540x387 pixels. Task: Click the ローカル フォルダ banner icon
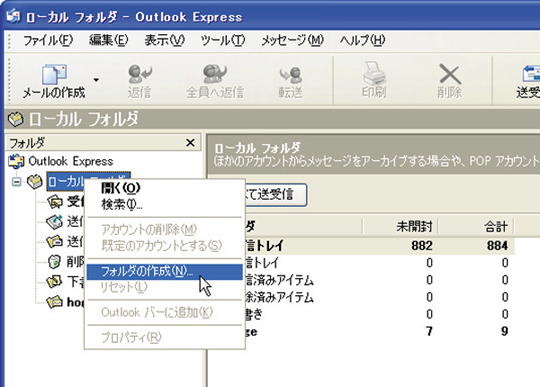tap(15, 119)
